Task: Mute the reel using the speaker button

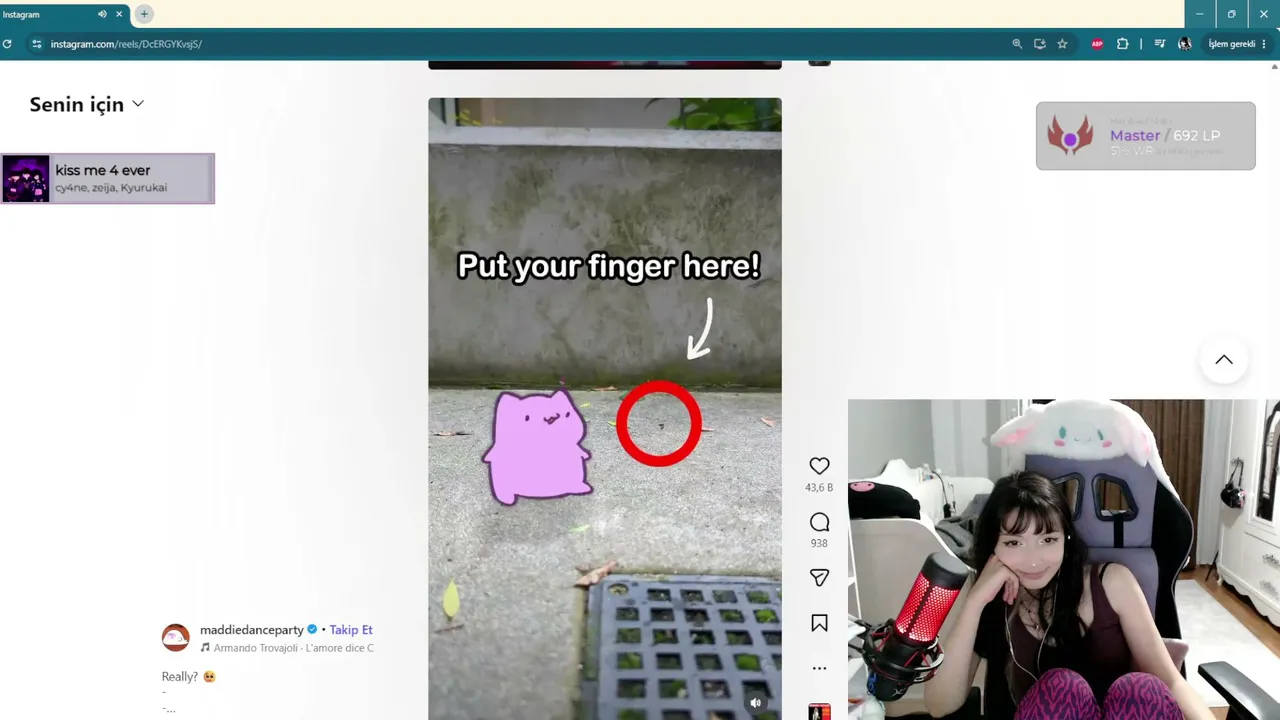Action: (756, 703)
